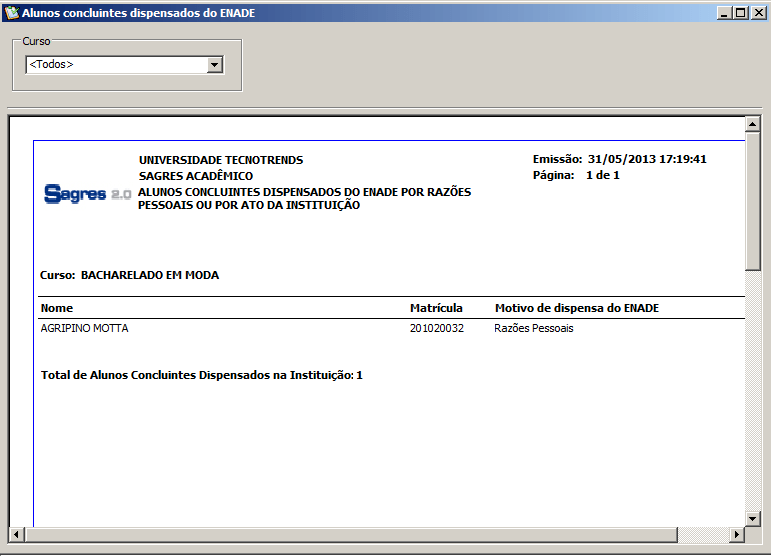The height and width of the screenshot is (556, 772).
Task: Click the SAGRES ACADÊMICO heading
Action: pyautogui.click(x=196, y=176)
